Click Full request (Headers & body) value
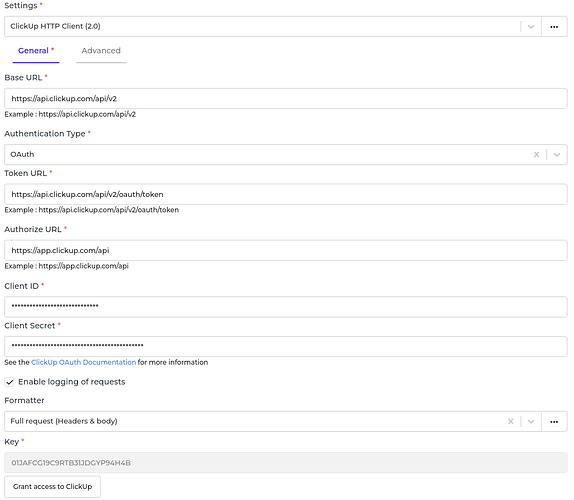This screenshot has height=500, width=574. (64, 421)
